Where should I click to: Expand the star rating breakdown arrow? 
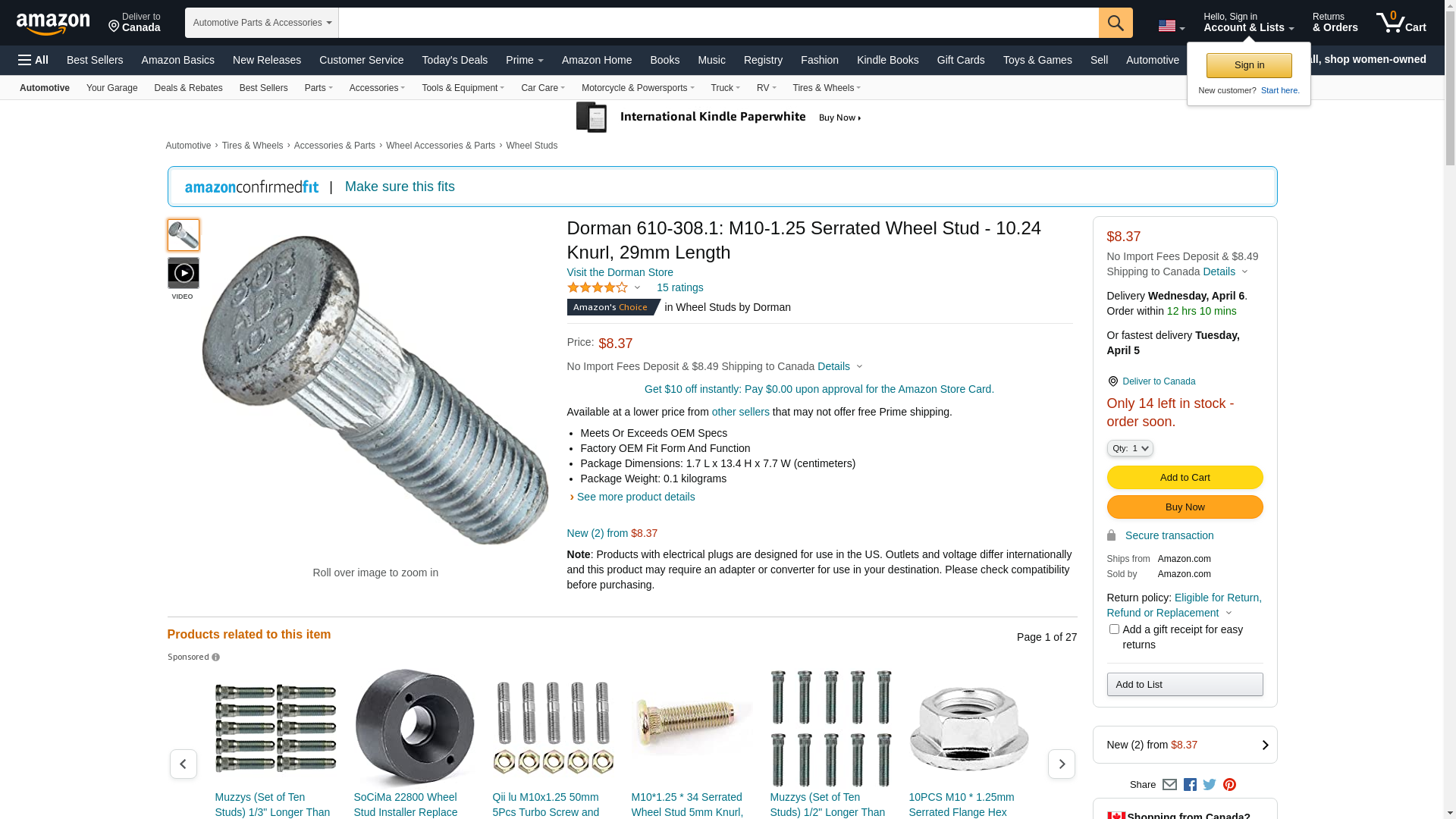pos(637,288)
